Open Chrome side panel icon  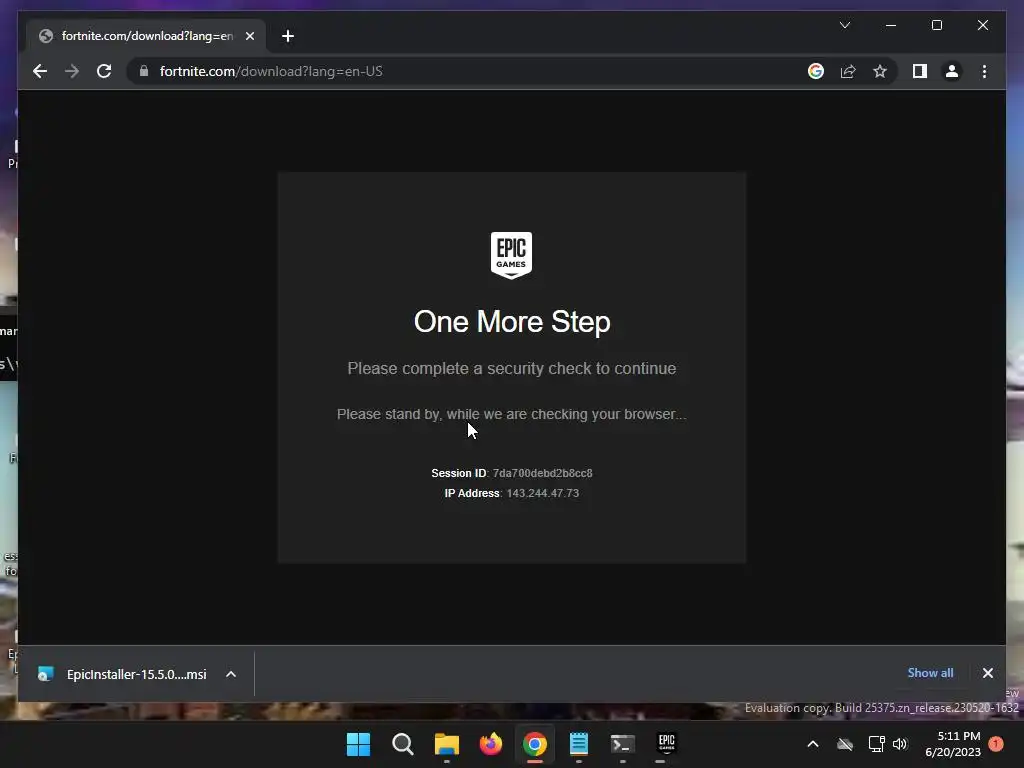pyautogui.click(x=920, y=71)
